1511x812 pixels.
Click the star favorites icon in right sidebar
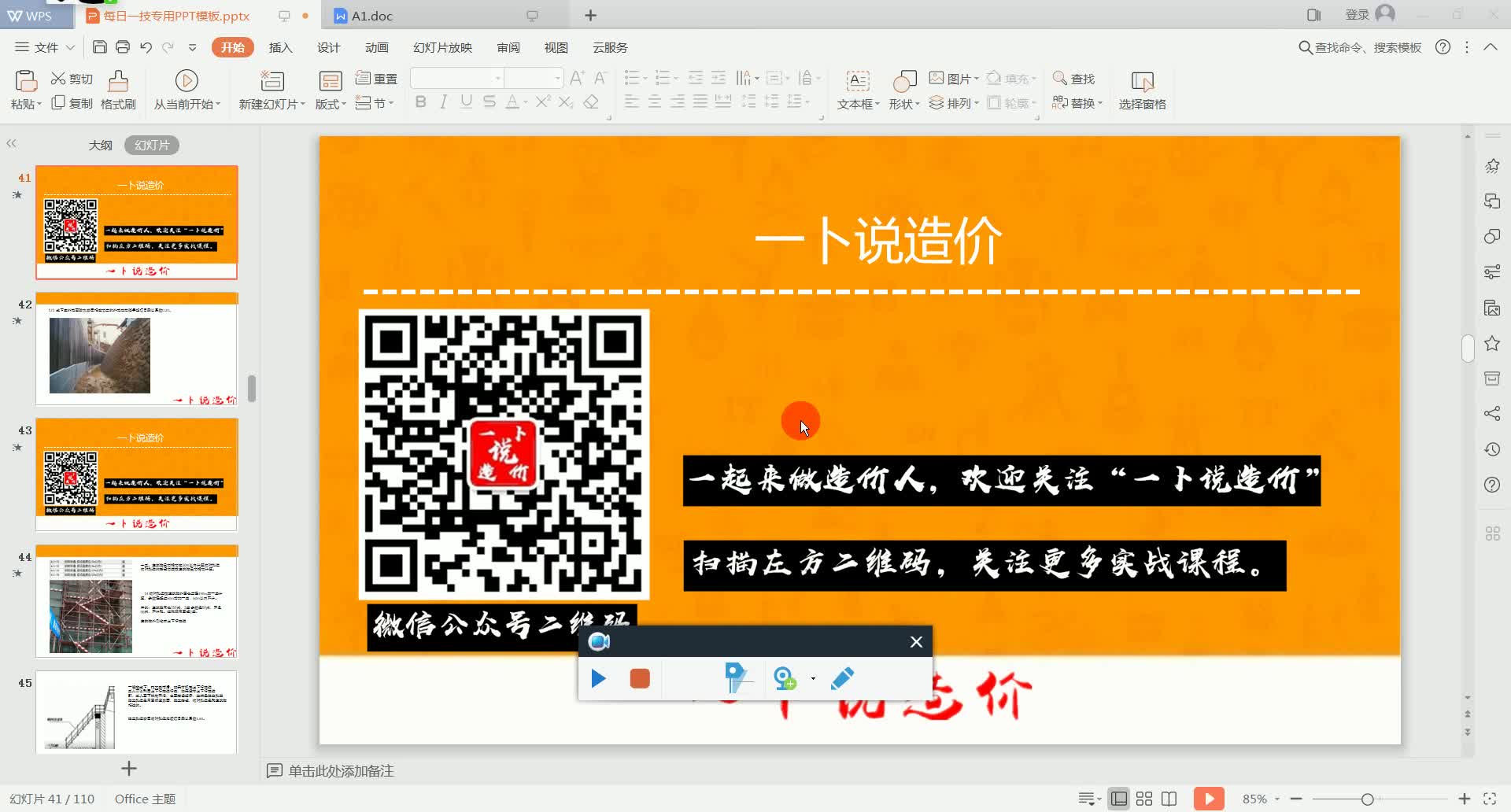point(1491,343)
